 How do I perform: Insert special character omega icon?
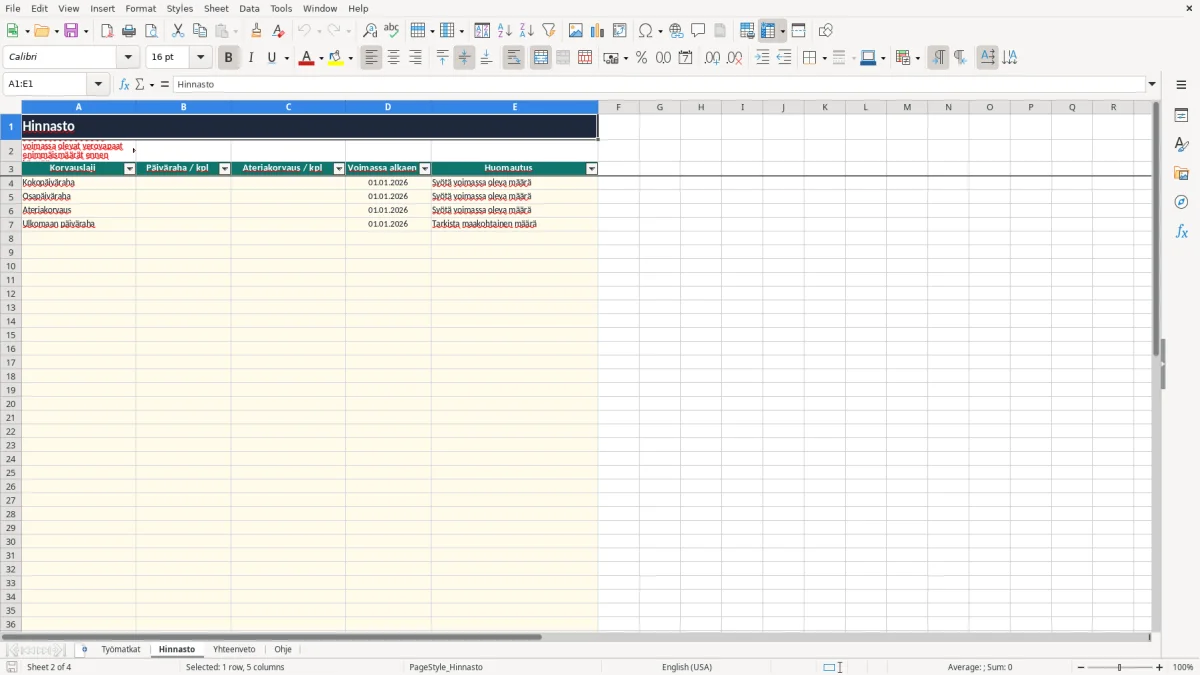coord(646,31)
